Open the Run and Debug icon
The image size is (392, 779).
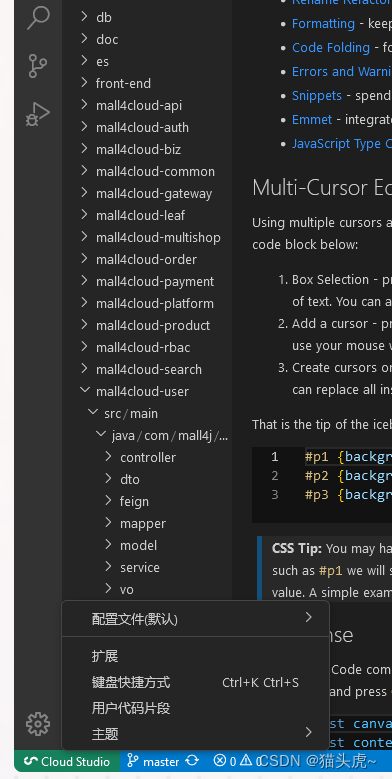(38, 114)
